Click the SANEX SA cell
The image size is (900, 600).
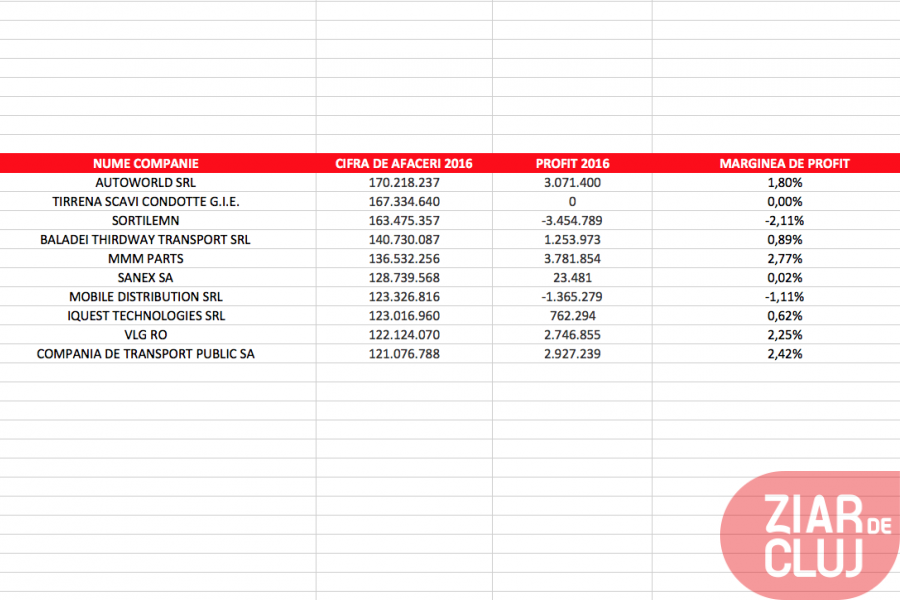tap(146, 278)
